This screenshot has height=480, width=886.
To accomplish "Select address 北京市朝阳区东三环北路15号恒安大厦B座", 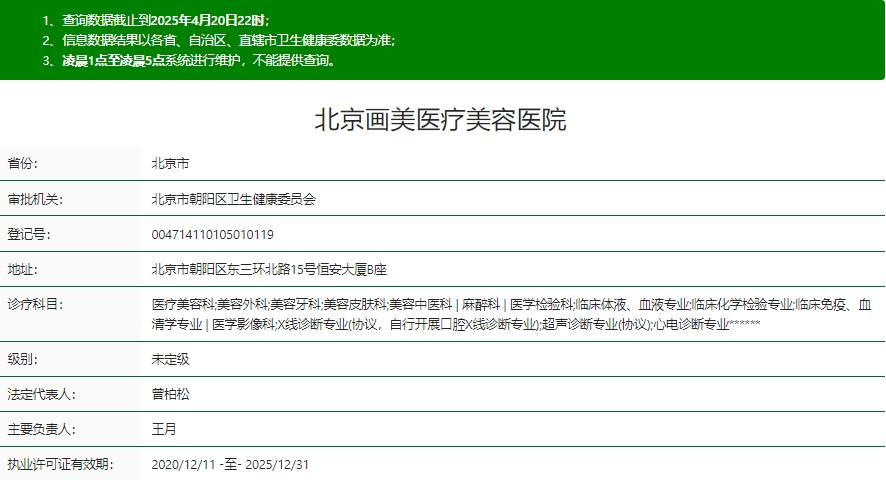I will [269, 269].
